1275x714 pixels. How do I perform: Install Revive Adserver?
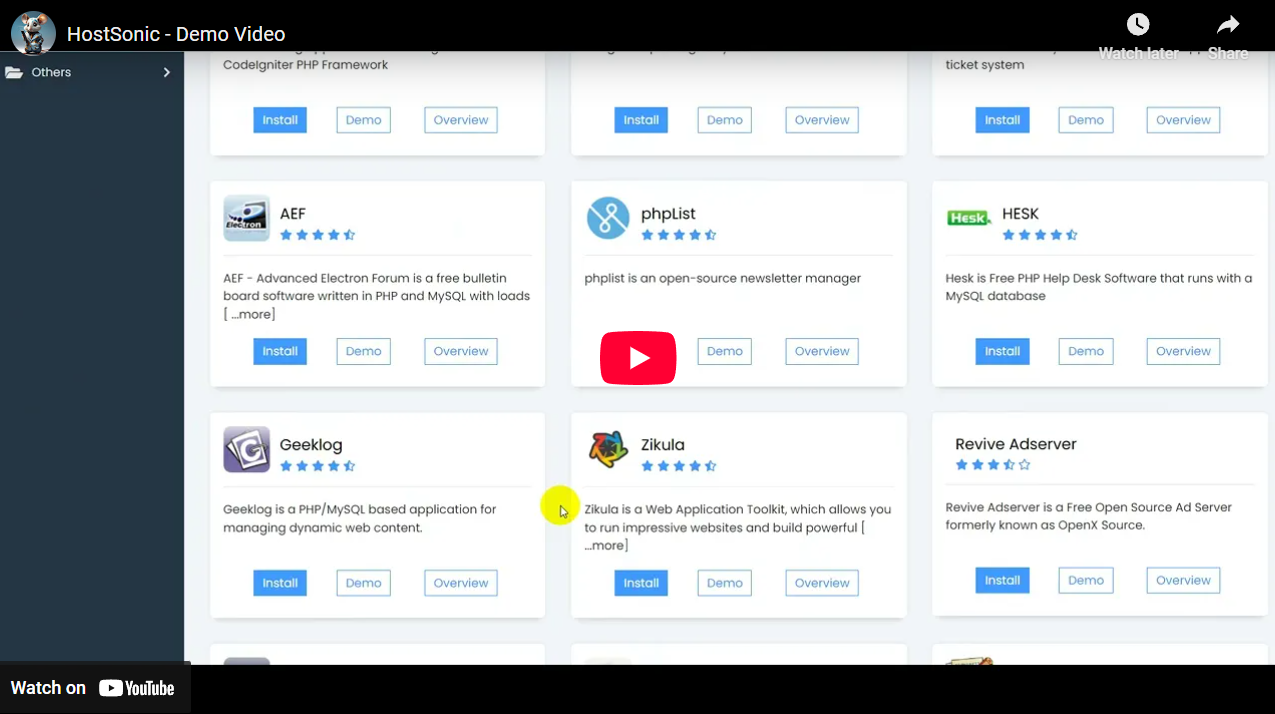click(1002, 580)
